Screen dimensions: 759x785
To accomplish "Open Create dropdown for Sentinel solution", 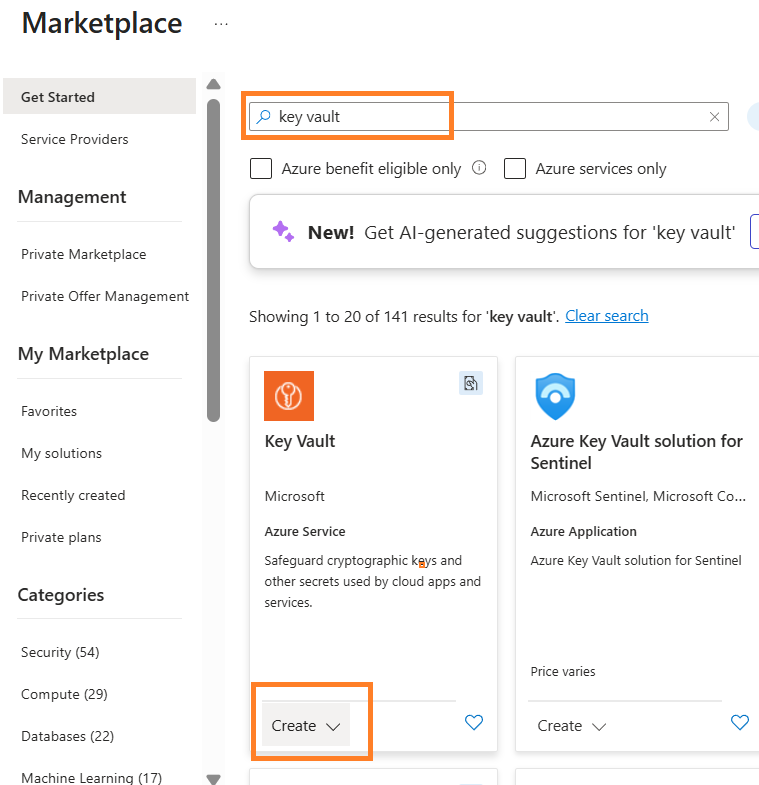I will [x=572, y=726].
